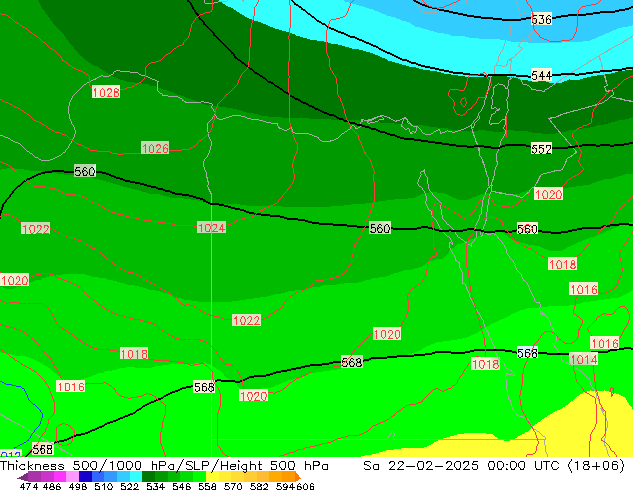Click the 1028 isobar label
634x490 pixels.
pyautogui.click(x=106, y=92)
